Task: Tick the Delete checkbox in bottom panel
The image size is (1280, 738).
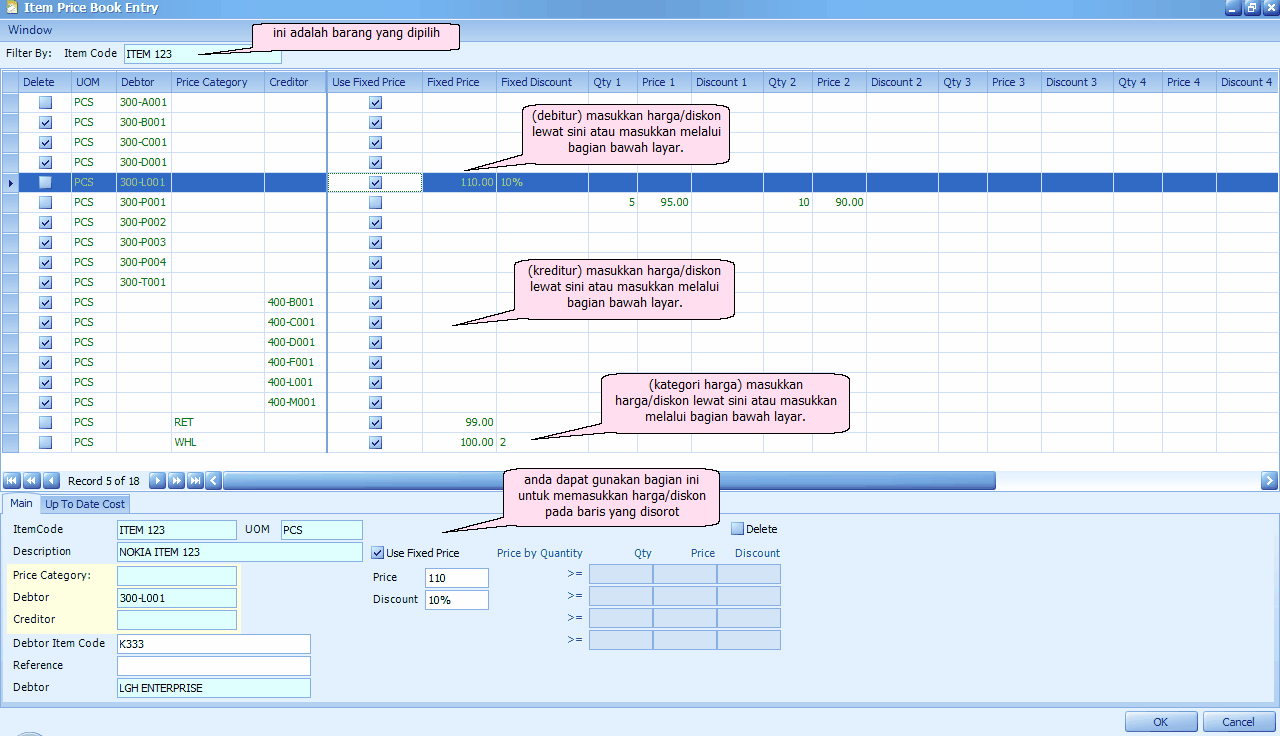Action: [738, 529]
